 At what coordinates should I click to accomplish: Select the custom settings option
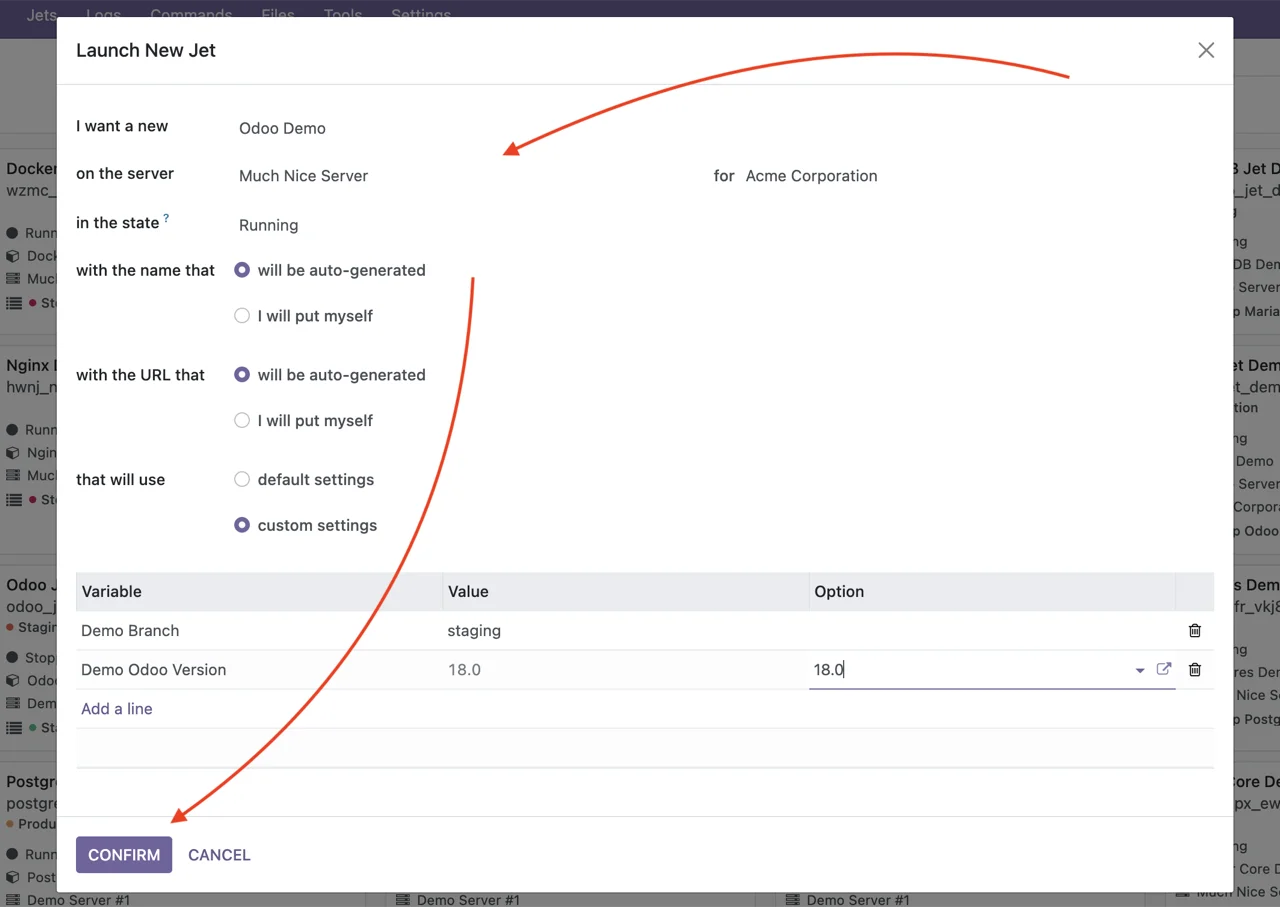click(x=242, y=526)
